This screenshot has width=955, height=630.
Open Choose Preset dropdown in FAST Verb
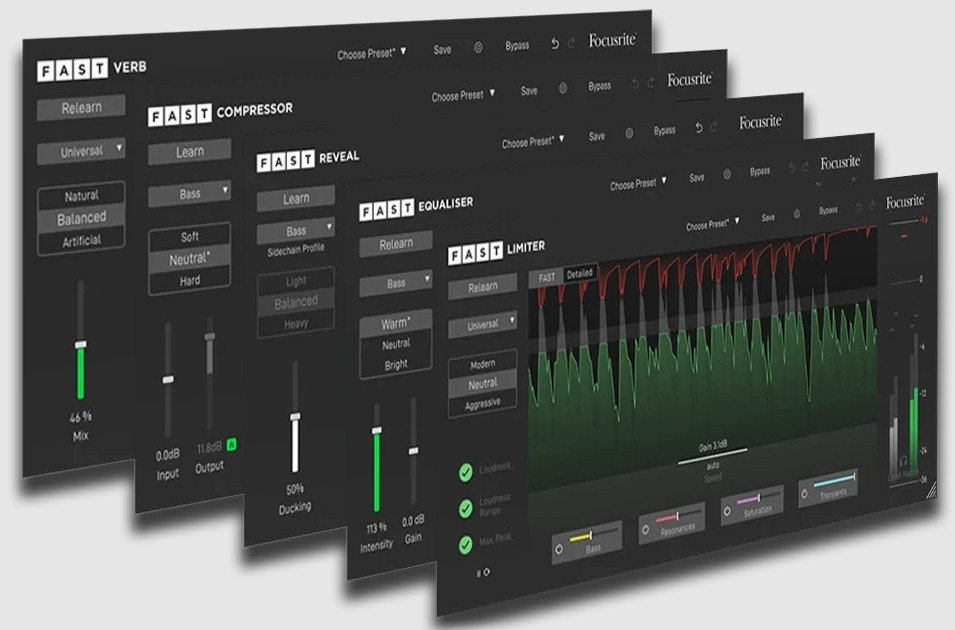(x=372, y=54)
